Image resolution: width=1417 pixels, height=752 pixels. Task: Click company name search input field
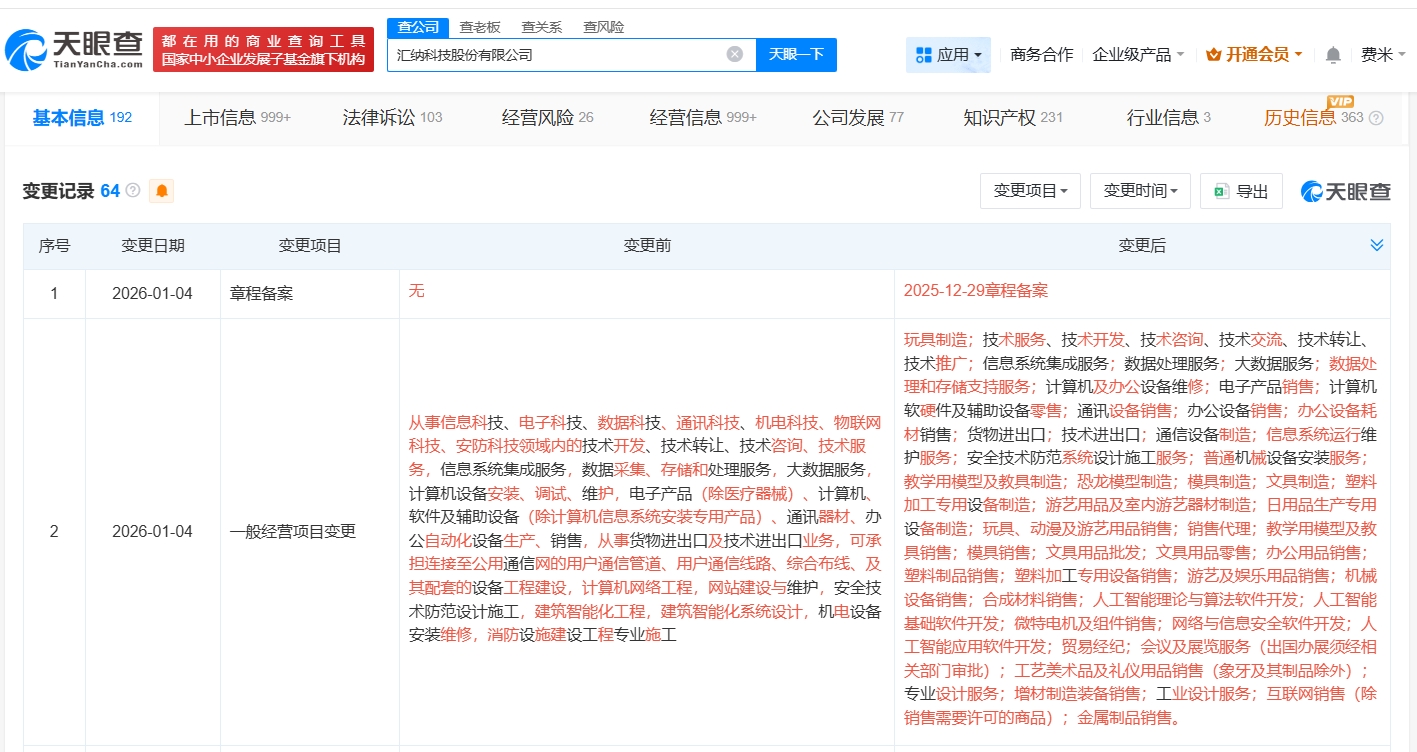point(555,54)
